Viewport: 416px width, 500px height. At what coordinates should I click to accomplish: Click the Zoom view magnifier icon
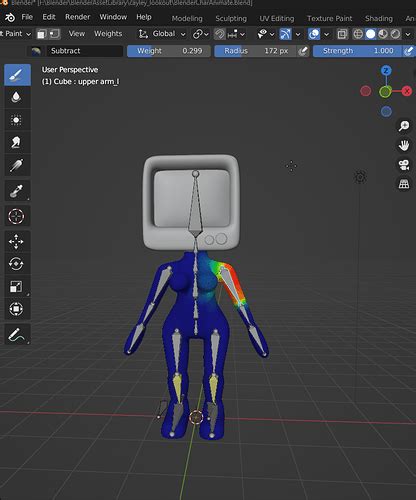tap(404, 126)
